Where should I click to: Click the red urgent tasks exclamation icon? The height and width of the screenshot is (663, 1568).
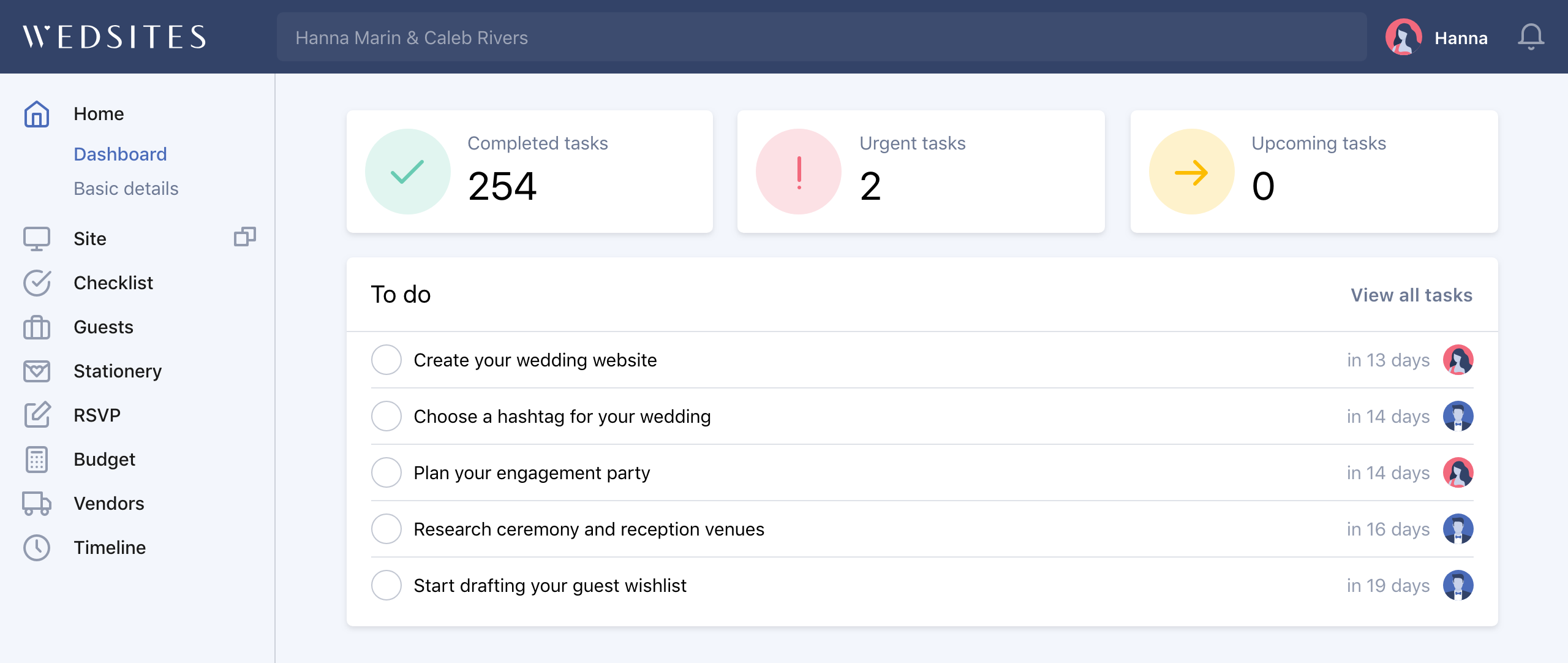coord(799,172)
